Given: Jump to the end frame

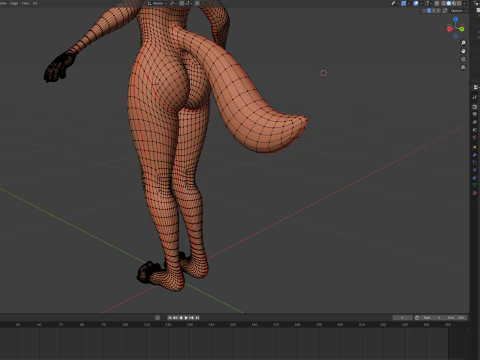Looking at the screenshot, I should pos(197,318).
